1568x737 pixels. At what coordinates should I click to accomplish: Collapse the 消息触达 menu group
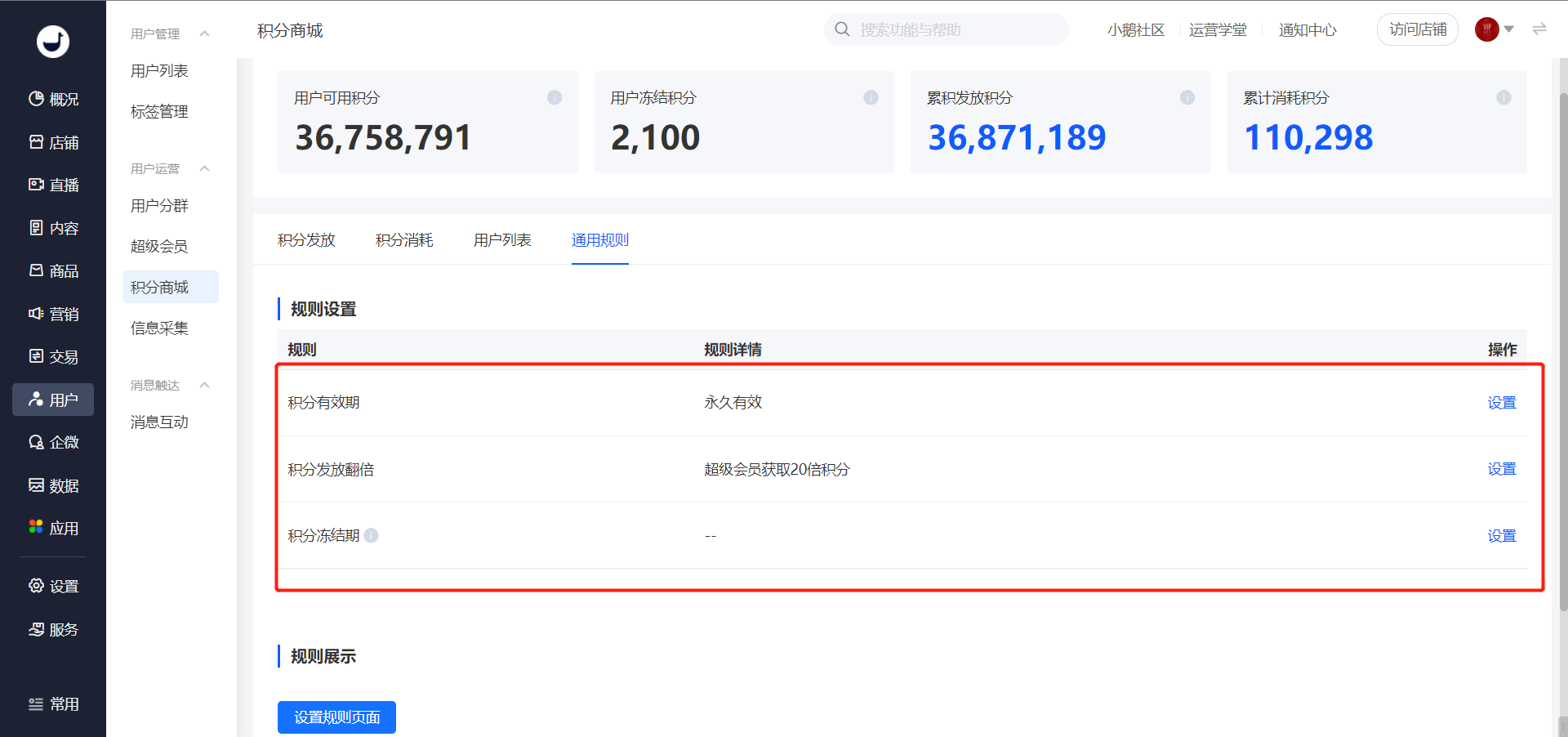(205, 385)
